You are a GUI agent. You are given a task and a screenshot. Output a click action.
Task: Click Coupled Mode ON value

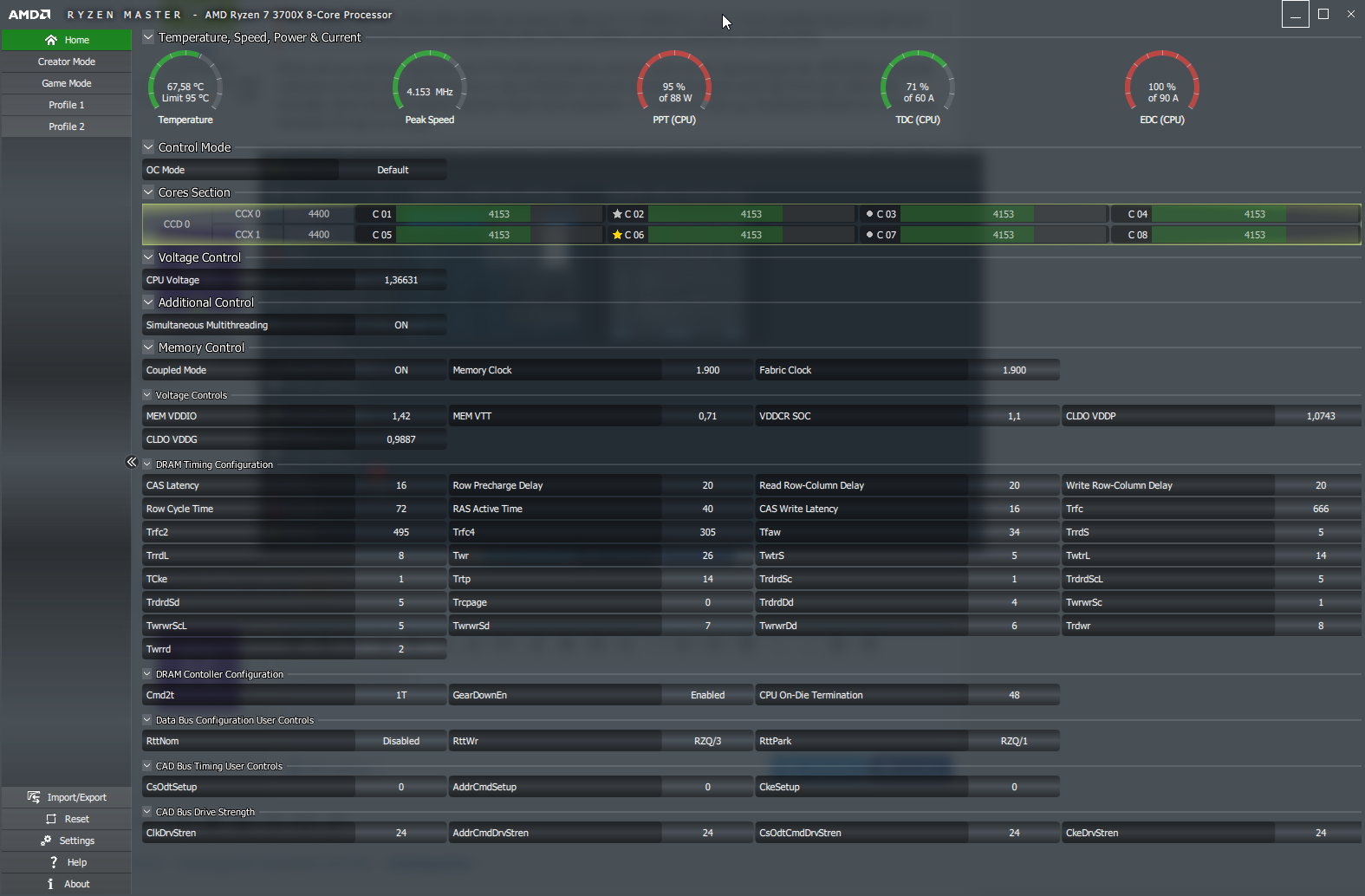pos(401,370)
